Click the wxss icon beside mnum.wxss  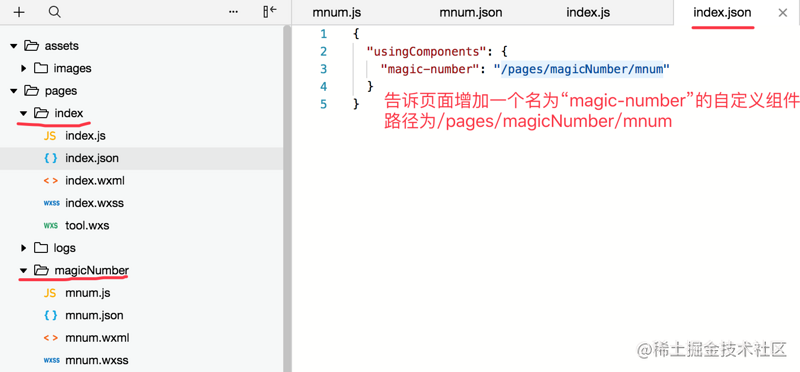coord(52,360)
